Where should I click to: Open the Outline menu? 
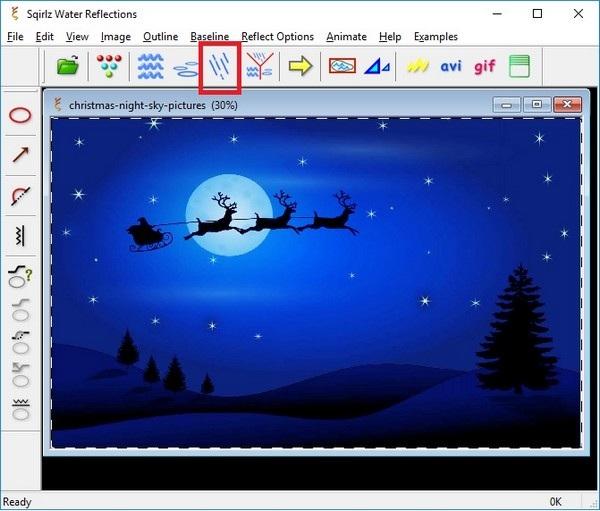tap(160, 37)
